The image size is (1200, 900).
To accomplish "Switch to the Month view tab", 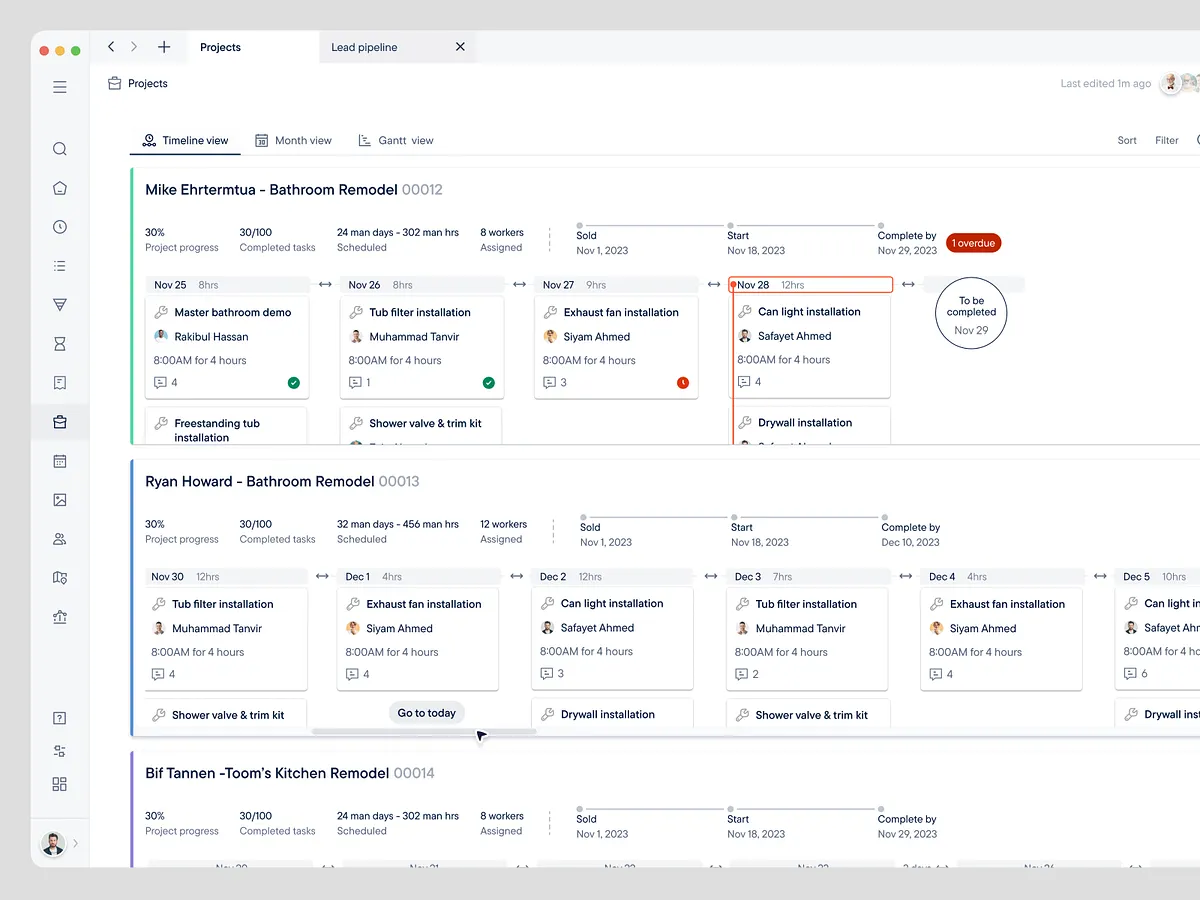I will coord(293,140).
